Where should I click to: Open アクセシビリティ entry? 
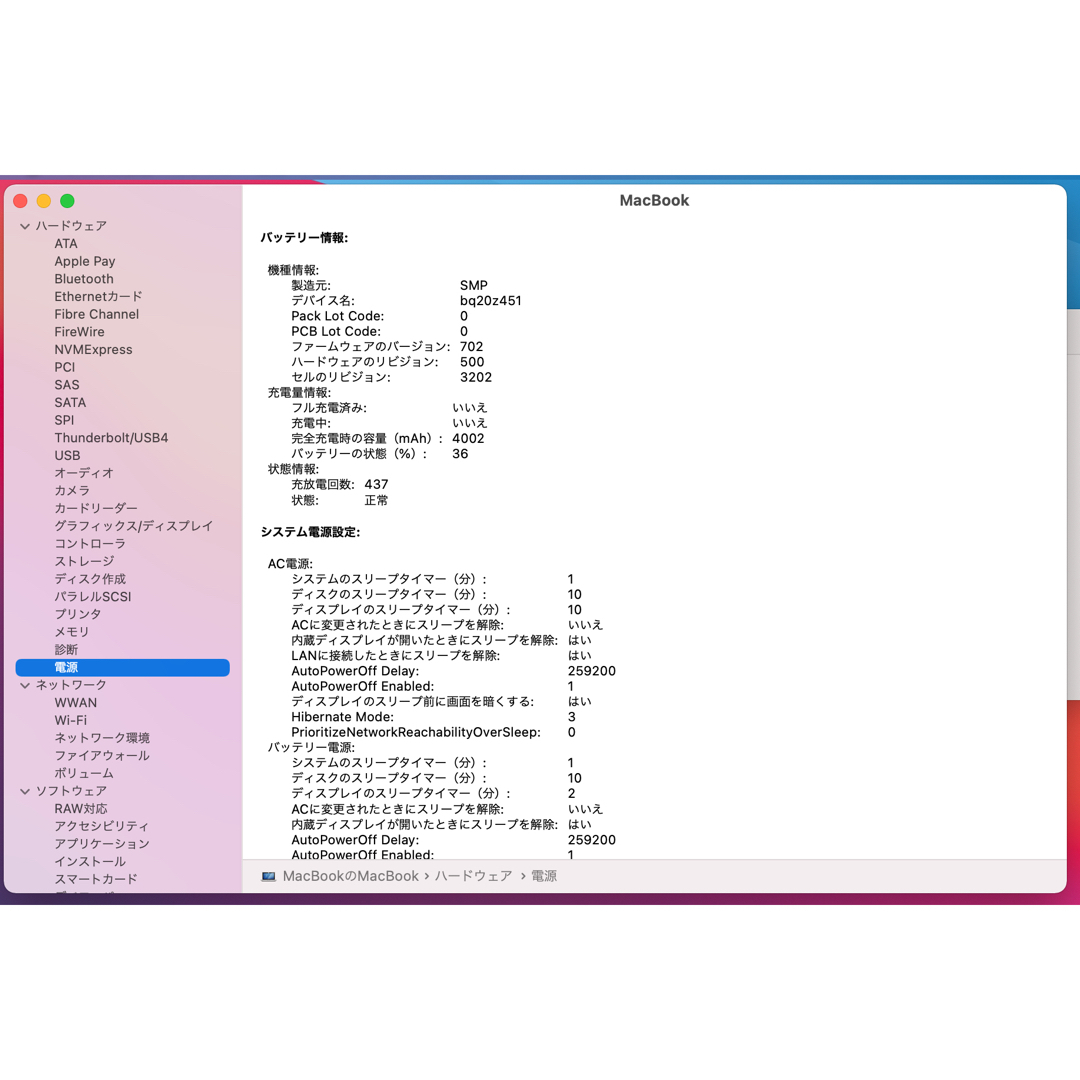[101, 827]
